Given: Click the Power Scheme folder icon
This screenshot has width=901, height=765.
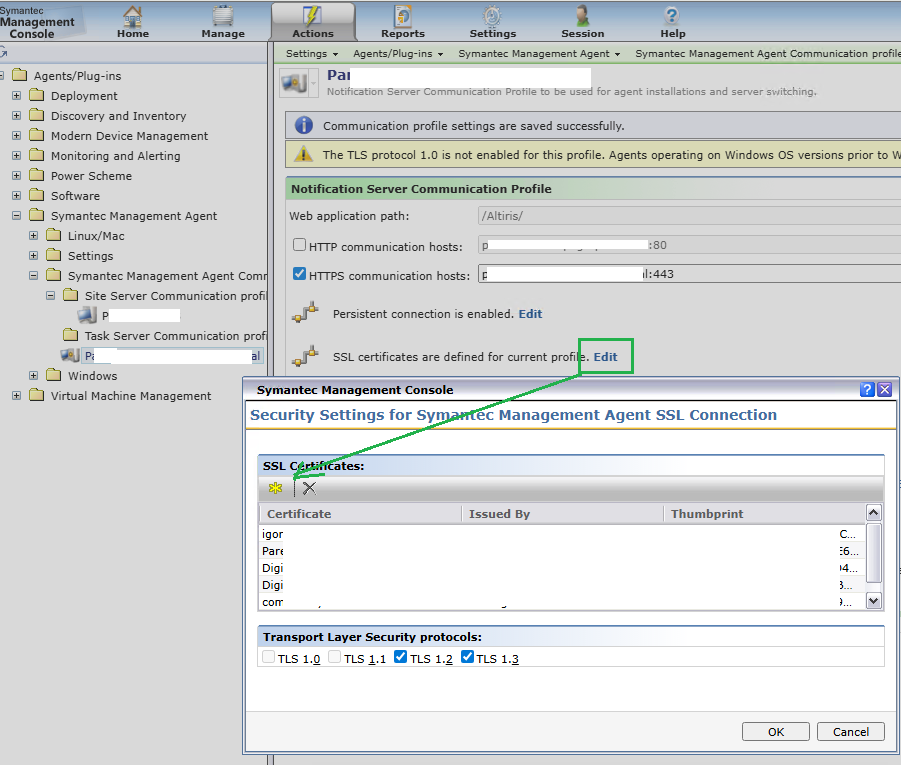Looking at the screenshot, I should (x=37, y=175).
